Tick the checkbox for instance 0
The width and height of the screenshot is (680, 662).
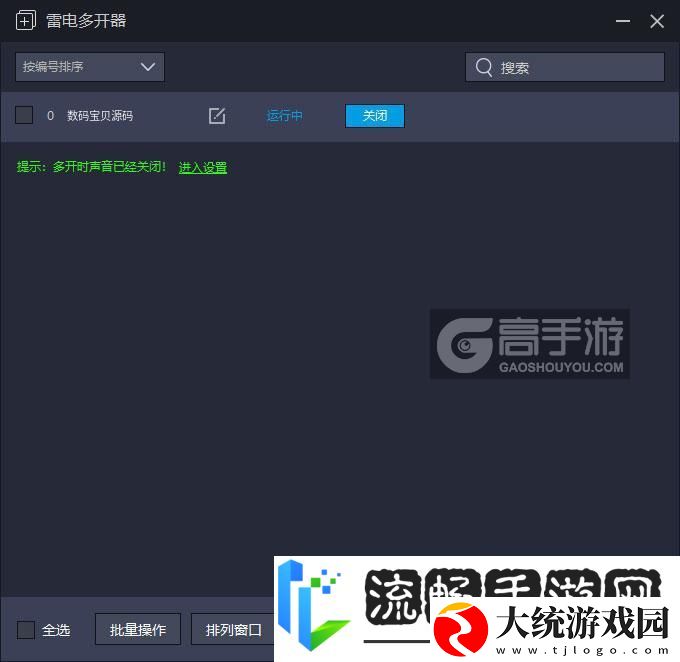coord(24,115)
